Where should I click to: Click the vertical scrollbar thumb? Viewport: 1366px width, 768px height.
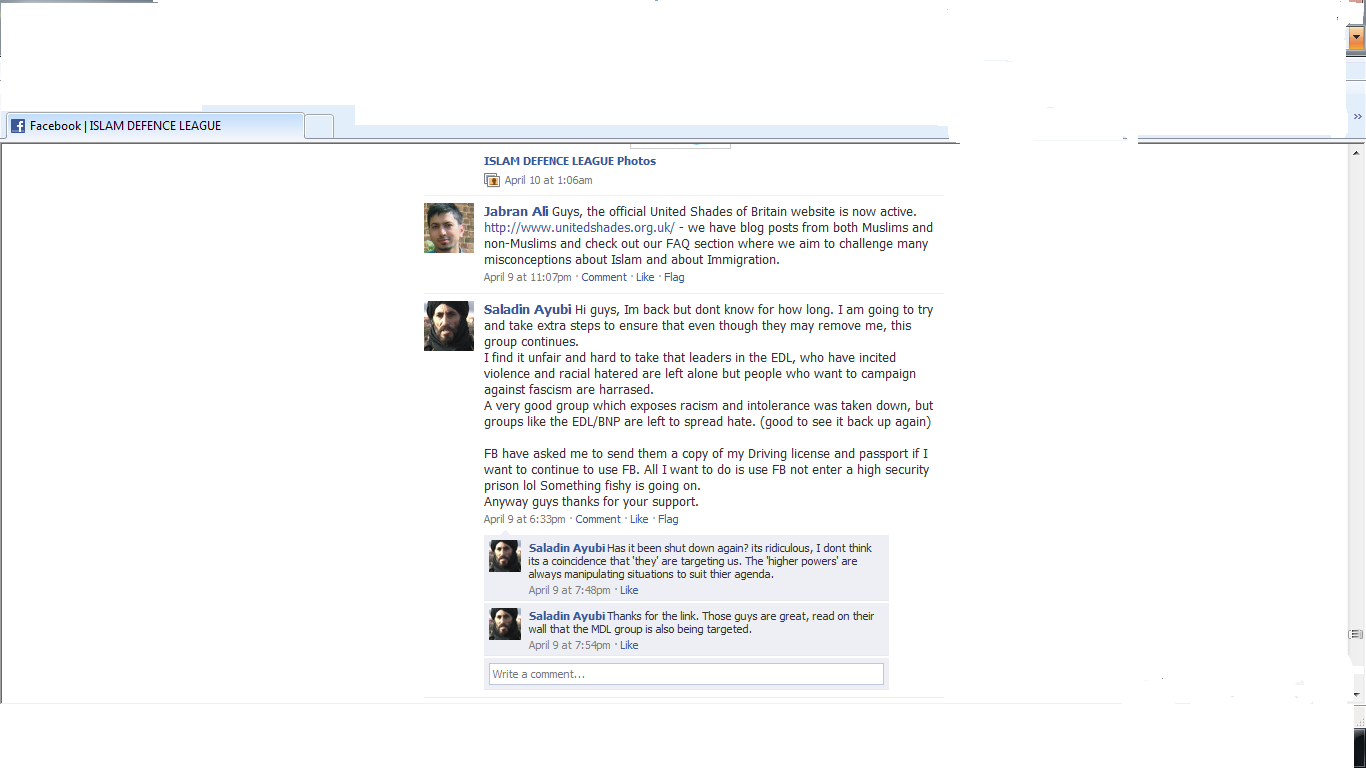click(1357, 635)
